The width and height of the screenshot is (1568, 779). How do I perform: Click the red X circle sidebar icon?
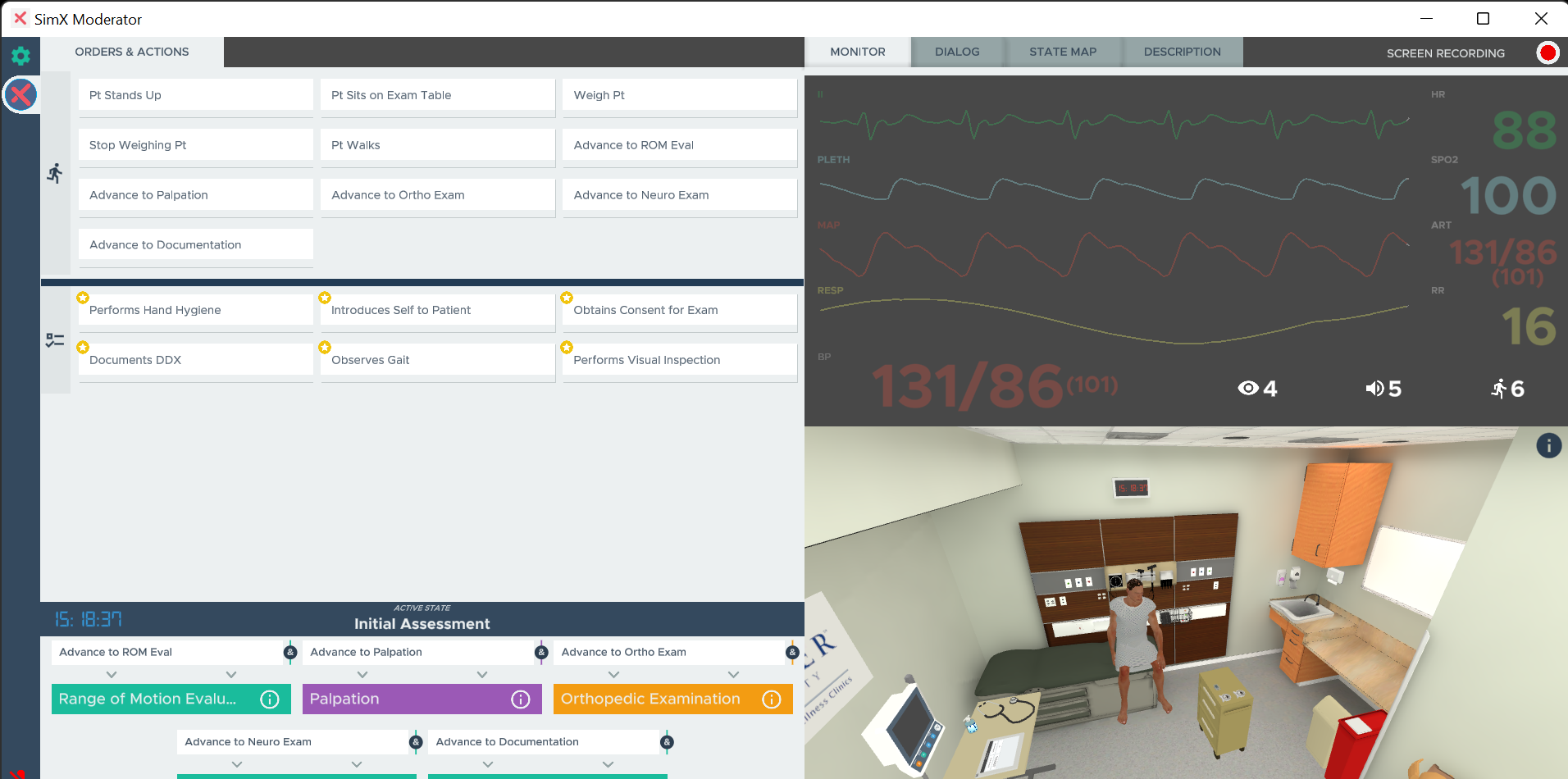pyautogui.click(x=21, y=95)
